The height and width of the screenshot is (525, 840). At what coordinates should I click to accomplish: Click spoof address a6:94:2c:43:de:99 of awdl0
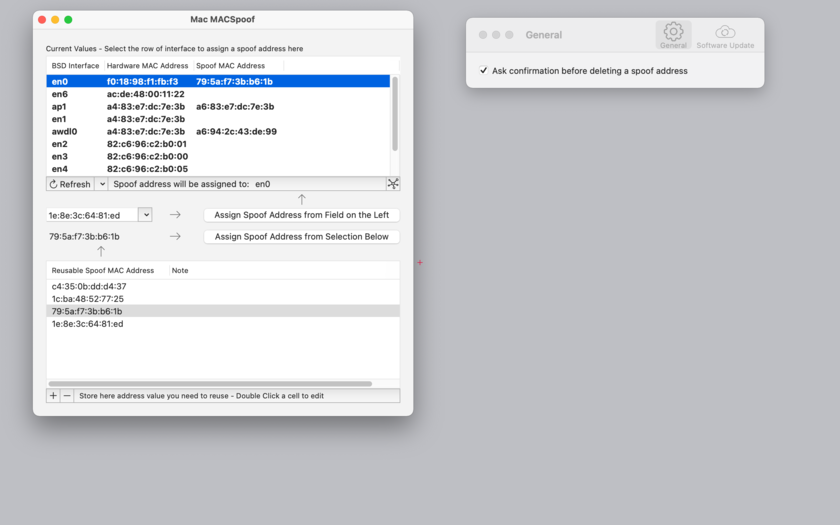(x=236, y=131)
